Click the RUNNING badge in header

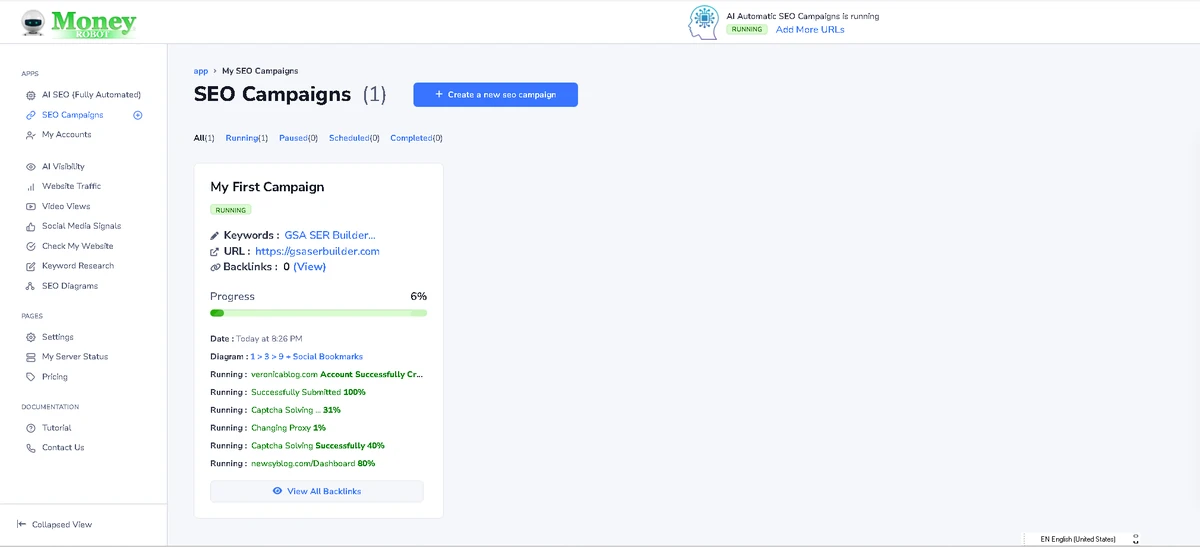746,29
